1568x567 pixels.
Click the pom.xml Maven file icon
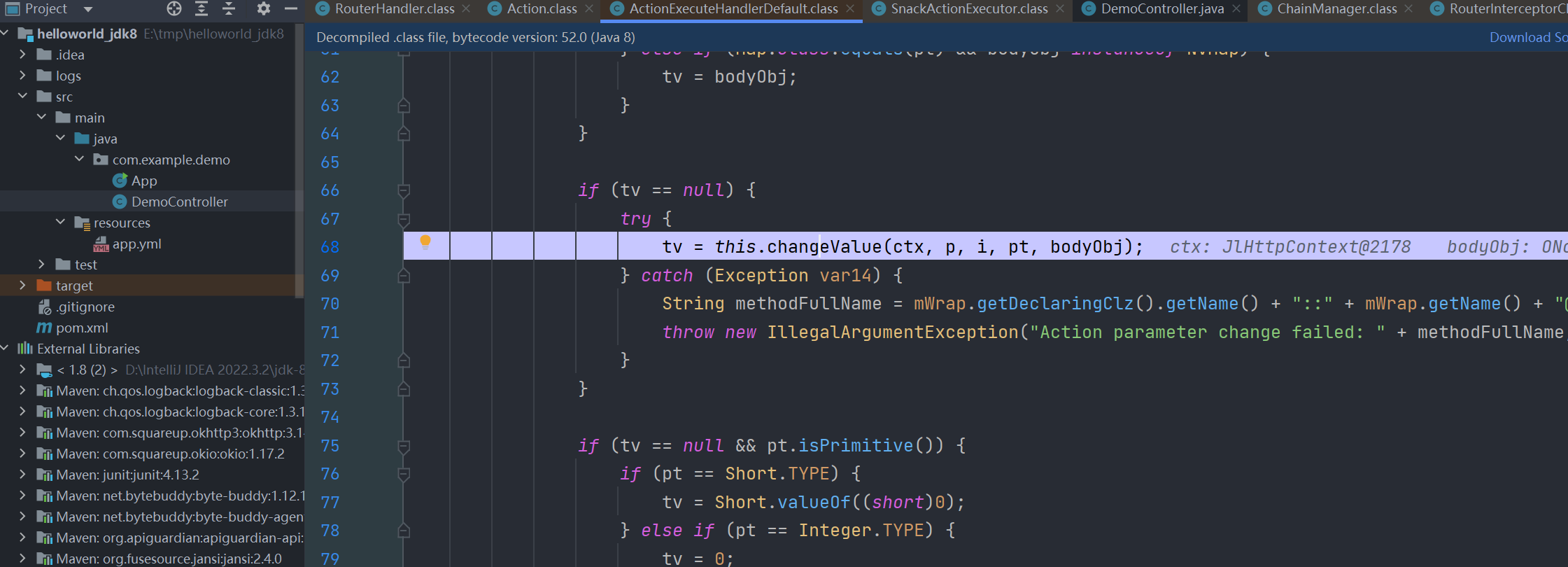[x=44, y=328]
